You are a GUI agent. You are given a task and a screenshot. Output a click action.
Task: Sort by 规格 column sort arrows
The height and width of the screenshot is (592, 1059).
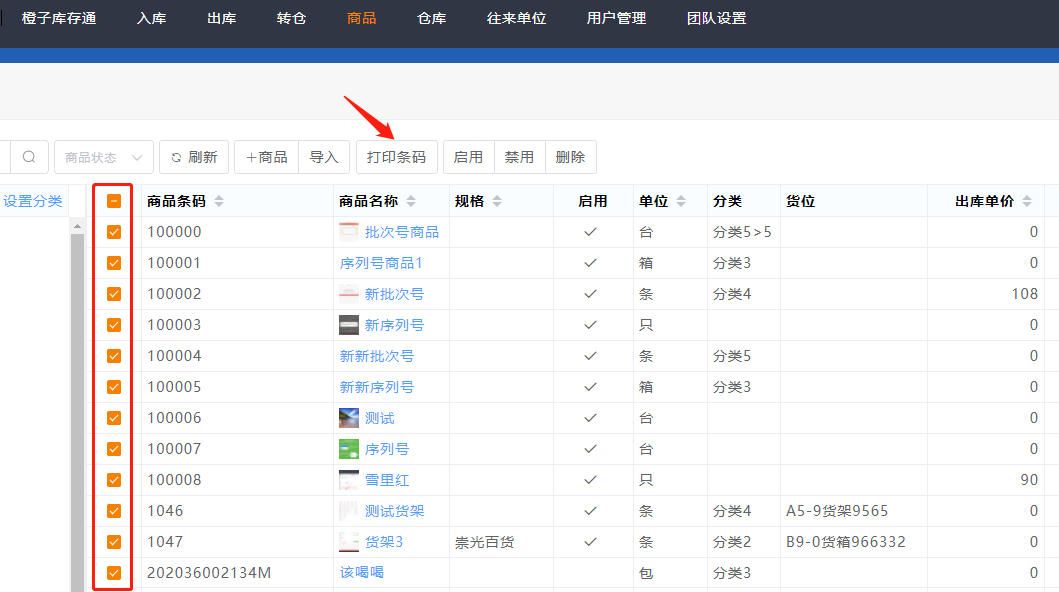[x=497, y=202]
